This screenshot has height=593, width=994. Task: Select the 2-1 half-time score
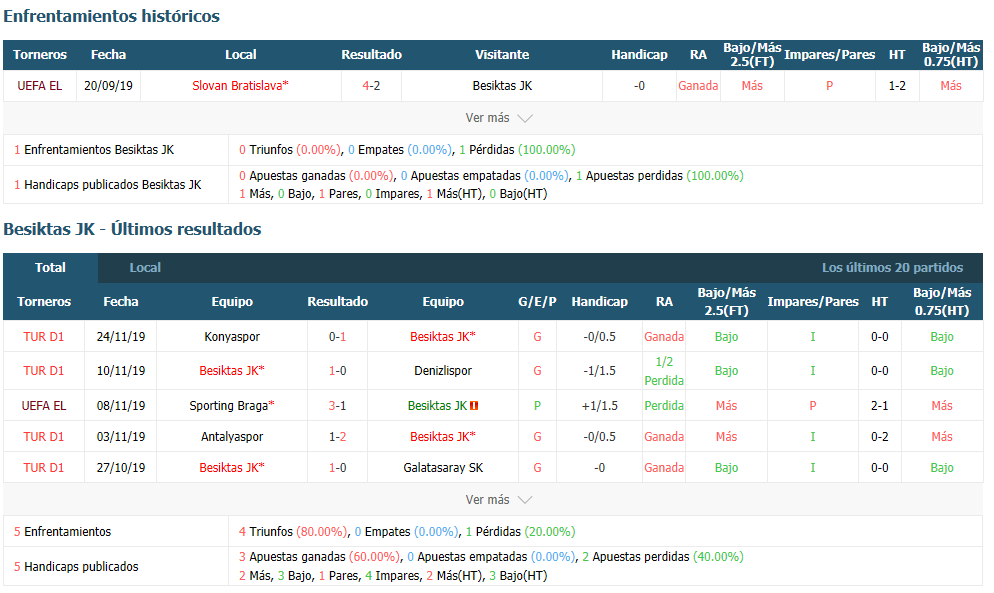pos(879,406)
